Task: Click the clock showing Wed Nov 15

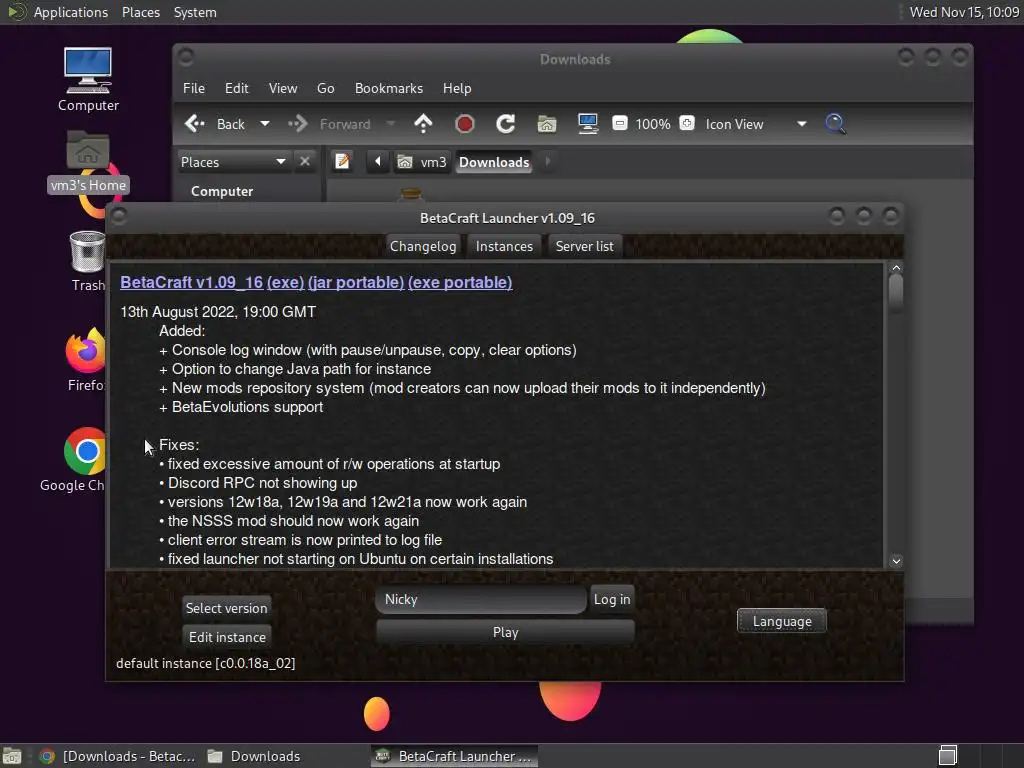Action: click(x=964, y=12)
